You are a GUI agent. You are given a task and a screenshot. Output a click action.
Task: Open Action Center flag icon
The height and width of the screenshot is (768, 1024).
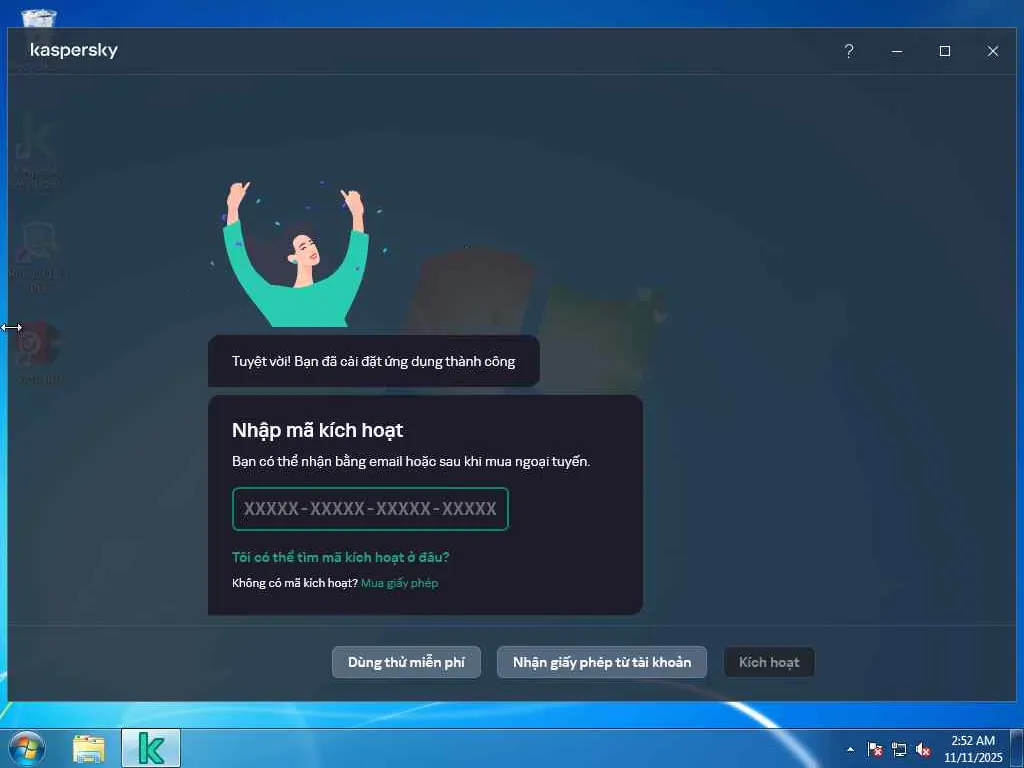874,749
